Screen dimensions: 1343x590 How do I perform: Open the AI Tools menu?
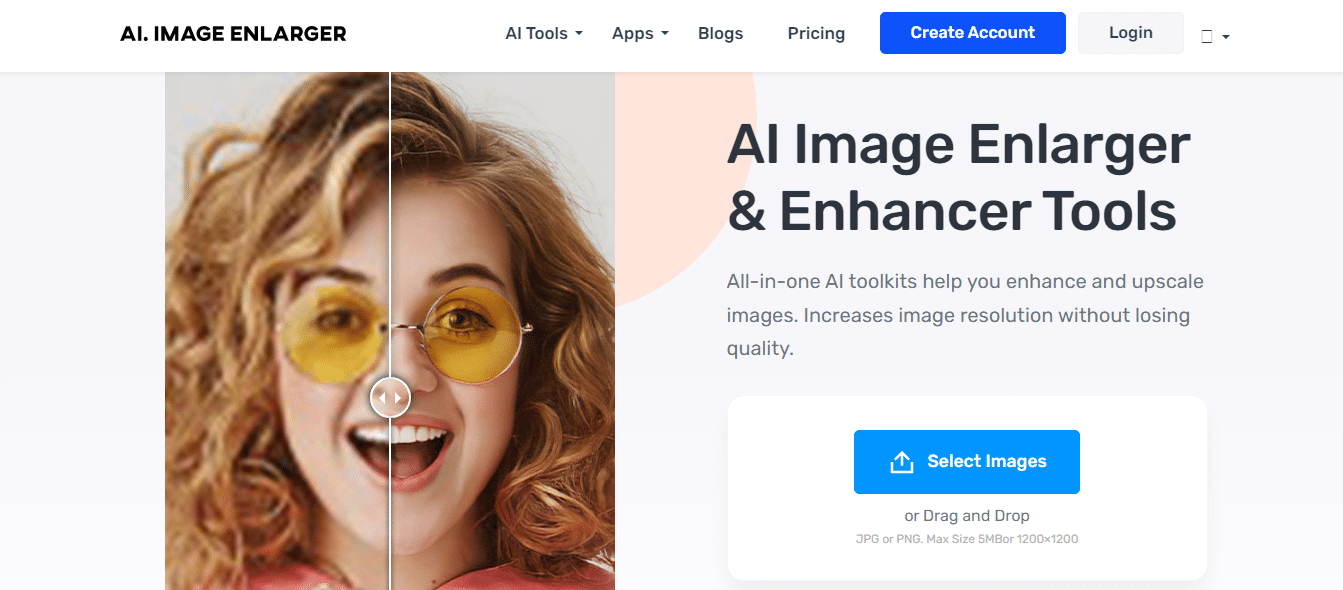click(x=536, y=33)
